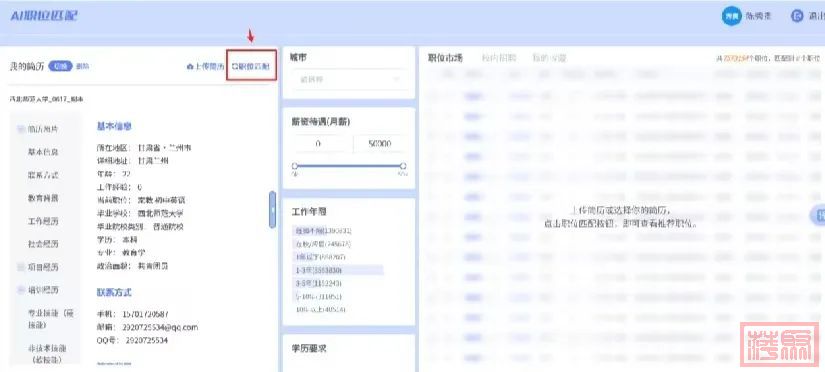Viewport: 825px width, 372px height.
Task: Click the blue user avatar icon
Action: point(731,16)
